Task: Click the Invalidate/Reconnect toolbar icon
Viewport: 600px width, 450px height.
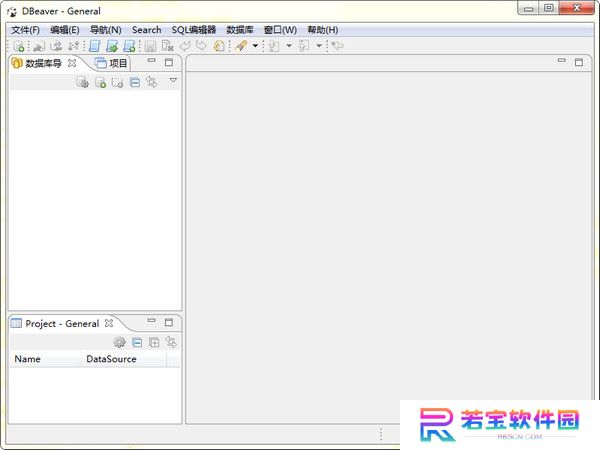Action: [57, 46]
